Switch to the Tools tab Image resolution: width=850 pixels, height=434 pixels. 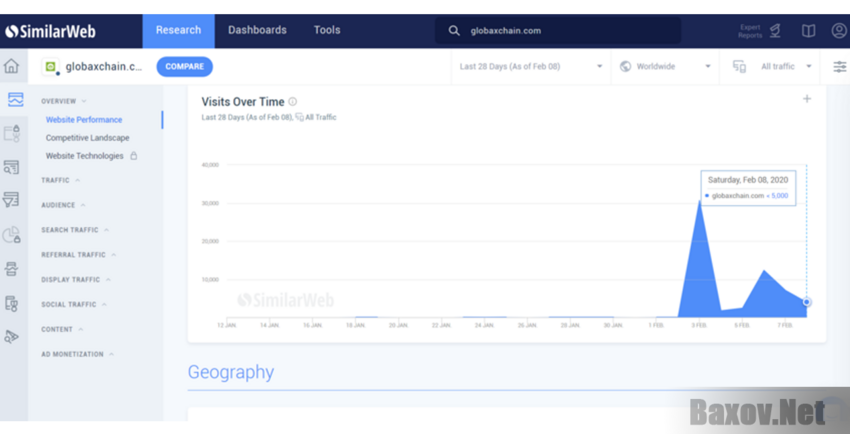pyautogui.click(x=327, y=31)
